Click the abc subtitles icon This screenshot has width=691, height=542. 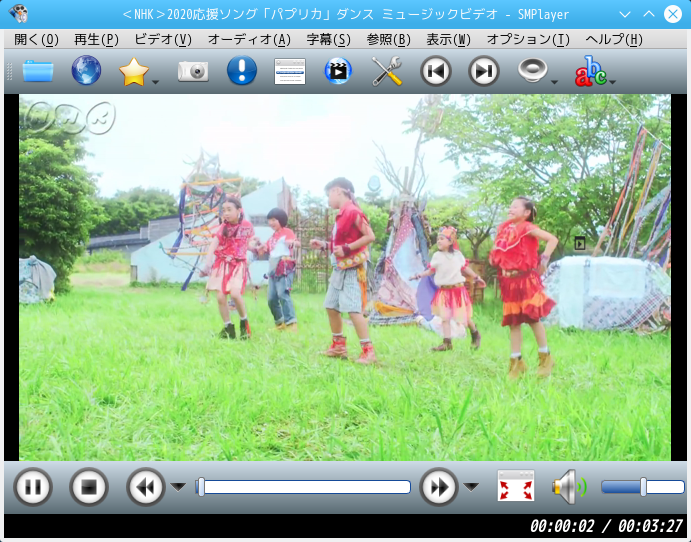[x=591, y=71]
